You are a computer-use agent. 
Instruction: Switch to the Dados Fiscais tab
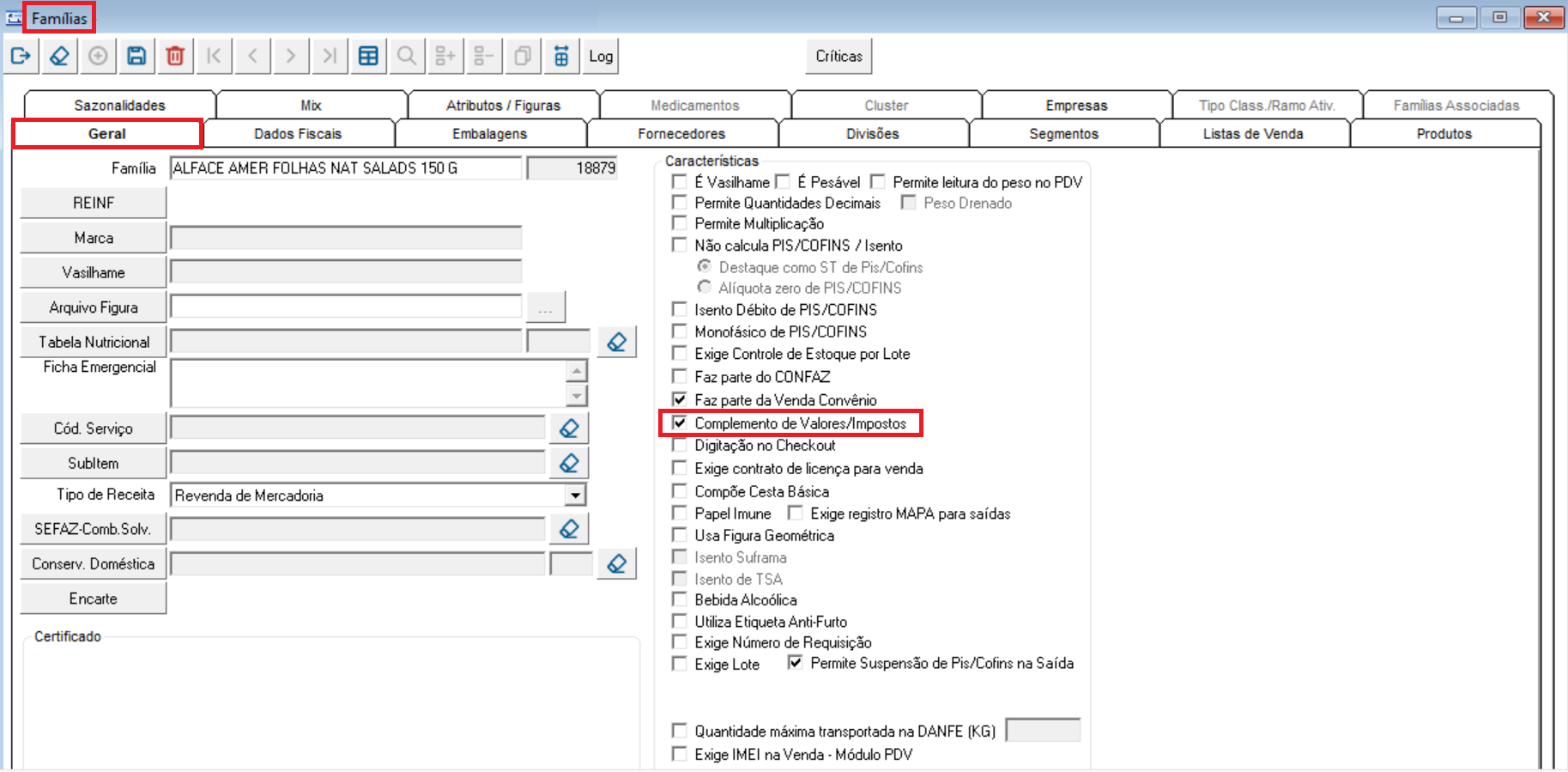click(298, 134)
